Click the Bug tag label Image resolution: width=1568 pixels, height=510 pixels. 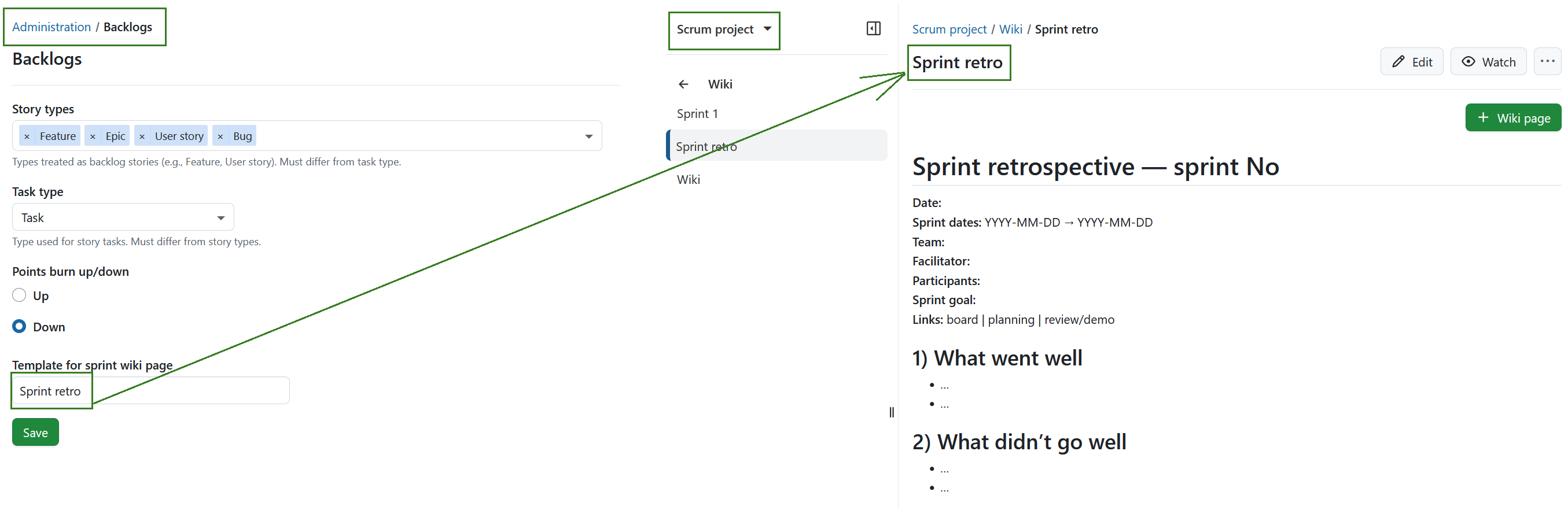point(242,136)
